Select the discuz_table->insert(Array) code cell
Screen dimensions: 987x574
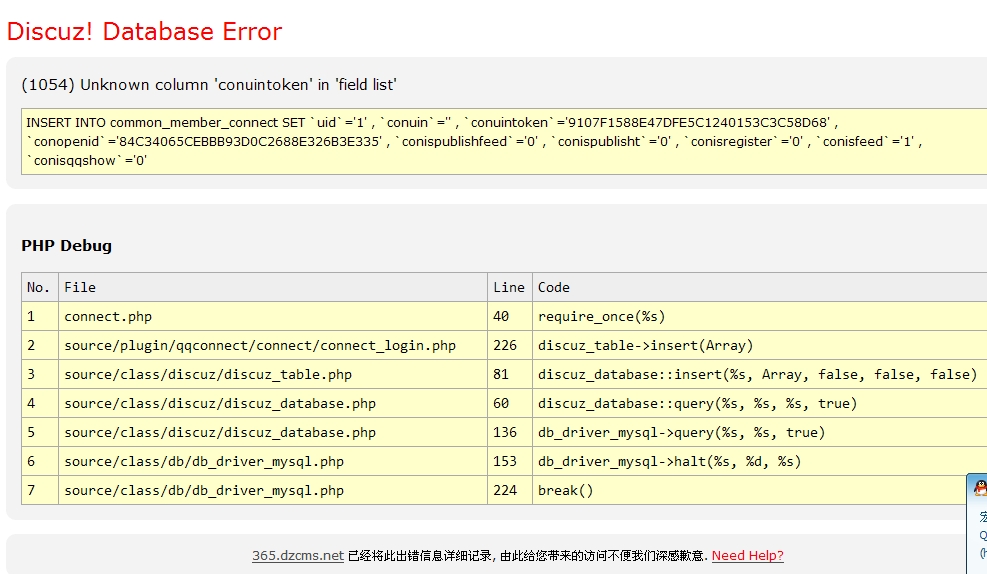pyautogui.click(x=760, y=346)
